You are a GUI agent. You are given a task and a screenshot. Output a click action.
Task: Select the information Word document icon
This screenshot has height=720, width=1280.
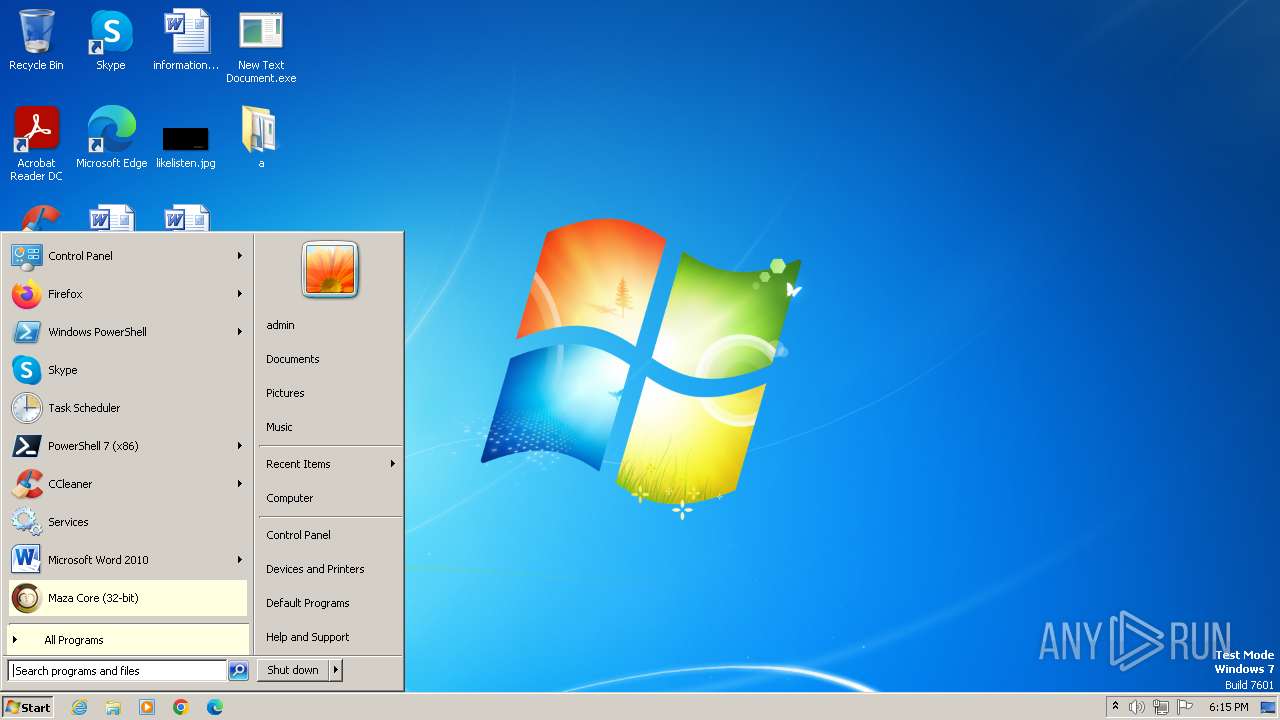[x=186, y=40]
